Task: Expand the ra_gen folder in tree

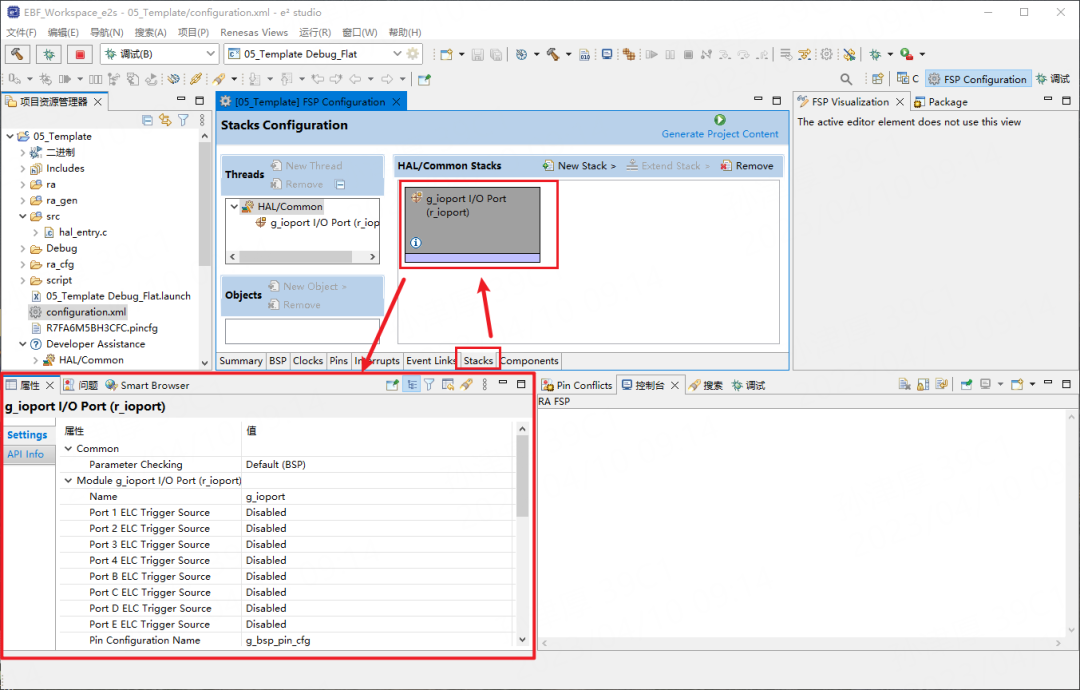Action: click(22, 200)
